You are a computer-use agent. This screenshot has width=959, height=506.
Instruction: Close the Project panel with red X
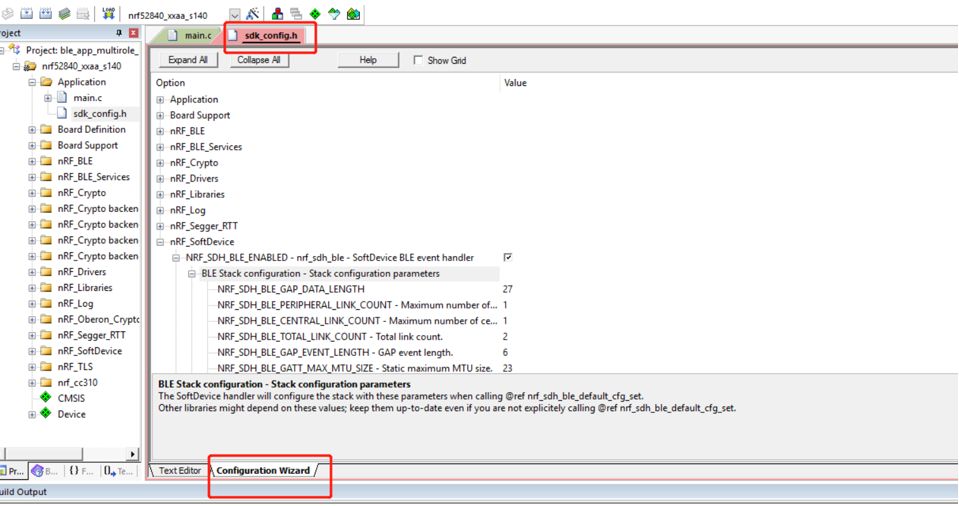pos(134,33)
